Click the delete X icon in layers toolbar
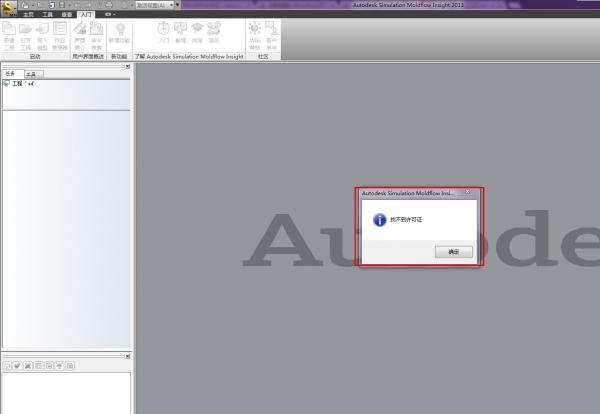Image resolution: width=600 pixels, height=414 pixels. coord(28,366)
